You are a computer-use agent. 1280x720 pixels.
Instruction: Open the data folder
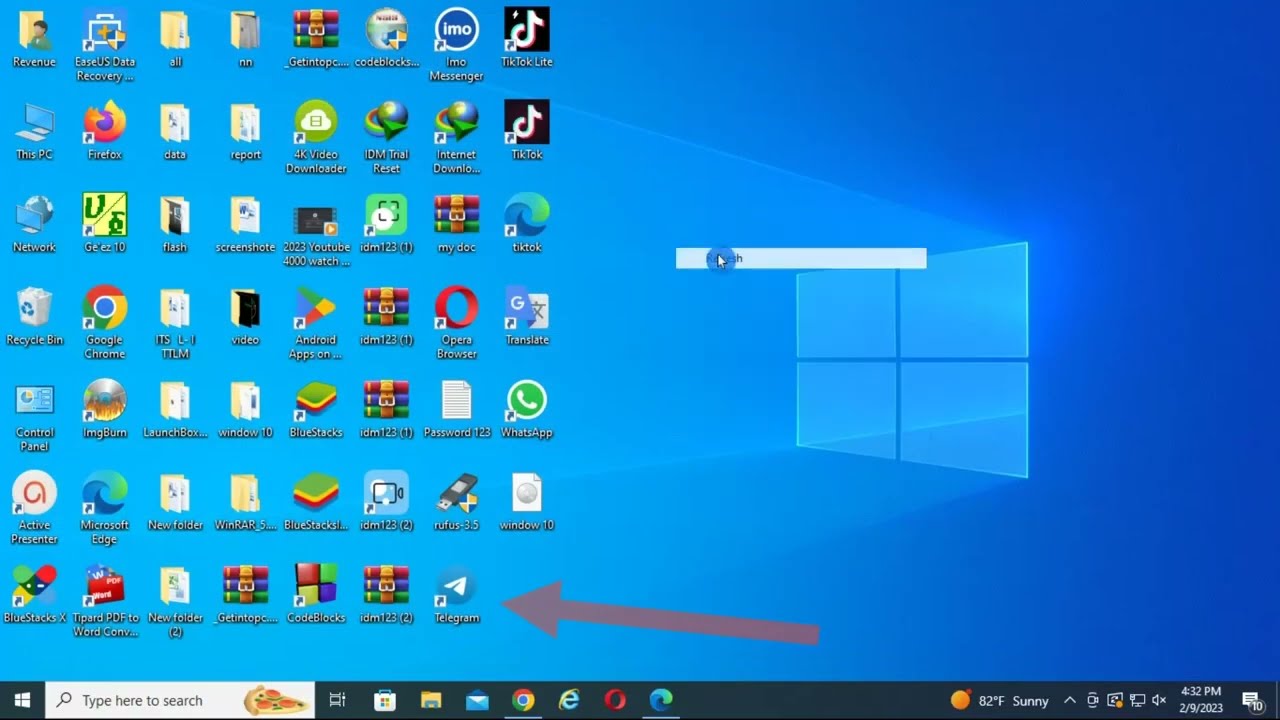(175, 131)
